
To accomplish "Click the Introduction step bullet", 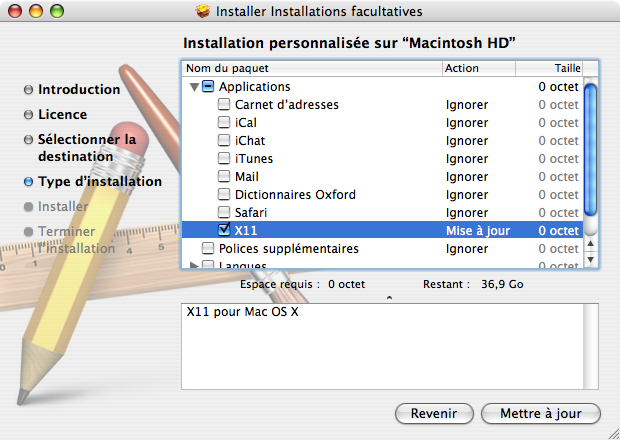I will click(28, 90).
